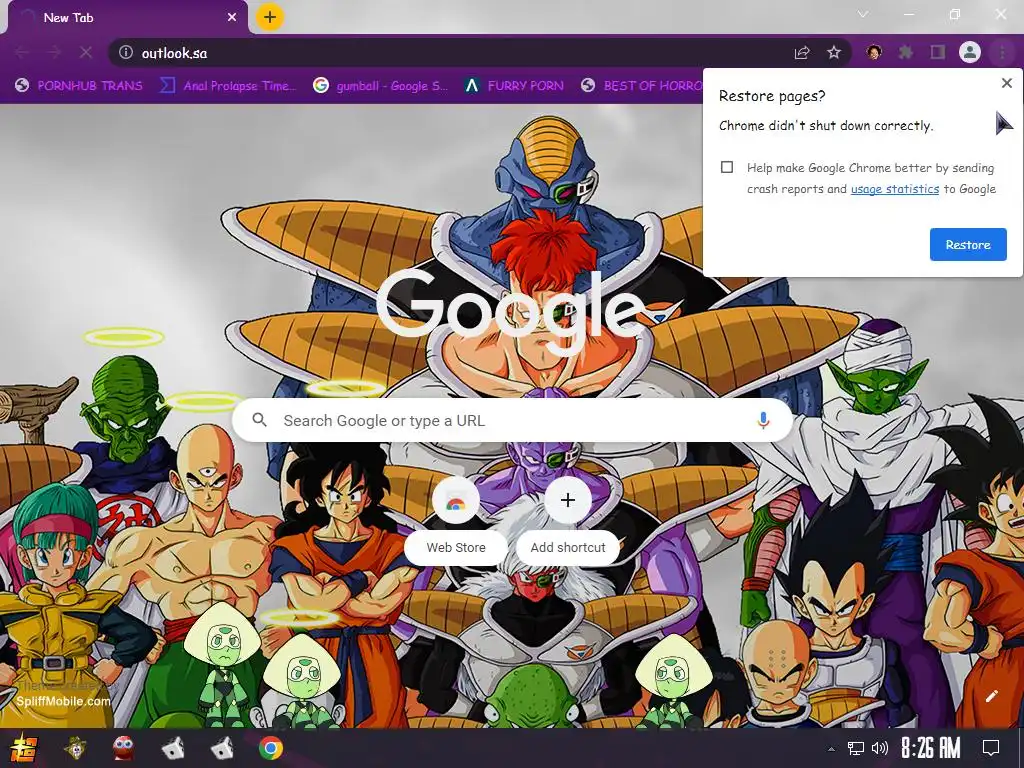
Task: Customize Chrome with the pencil icon
Action: [x=991, y=696]
